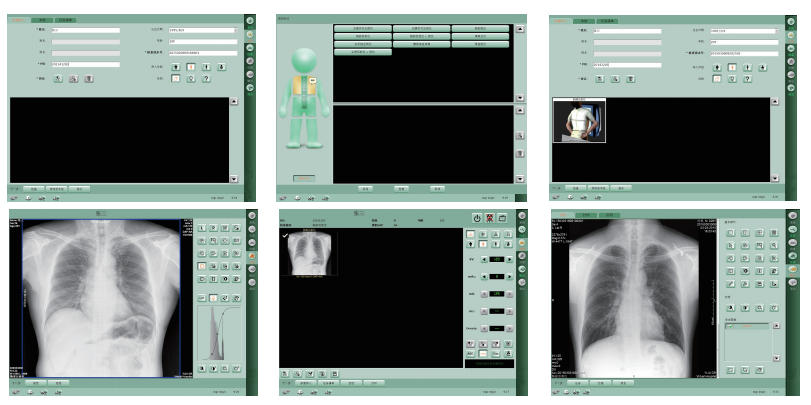Click the top sidebar icon in top-left panel

(250, 21)
